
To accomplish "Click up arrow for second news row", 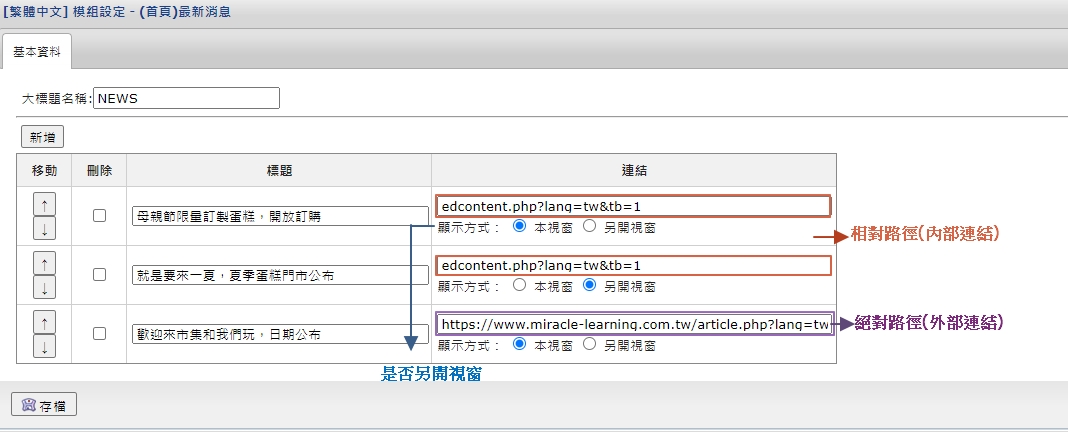I will (45, 262).
